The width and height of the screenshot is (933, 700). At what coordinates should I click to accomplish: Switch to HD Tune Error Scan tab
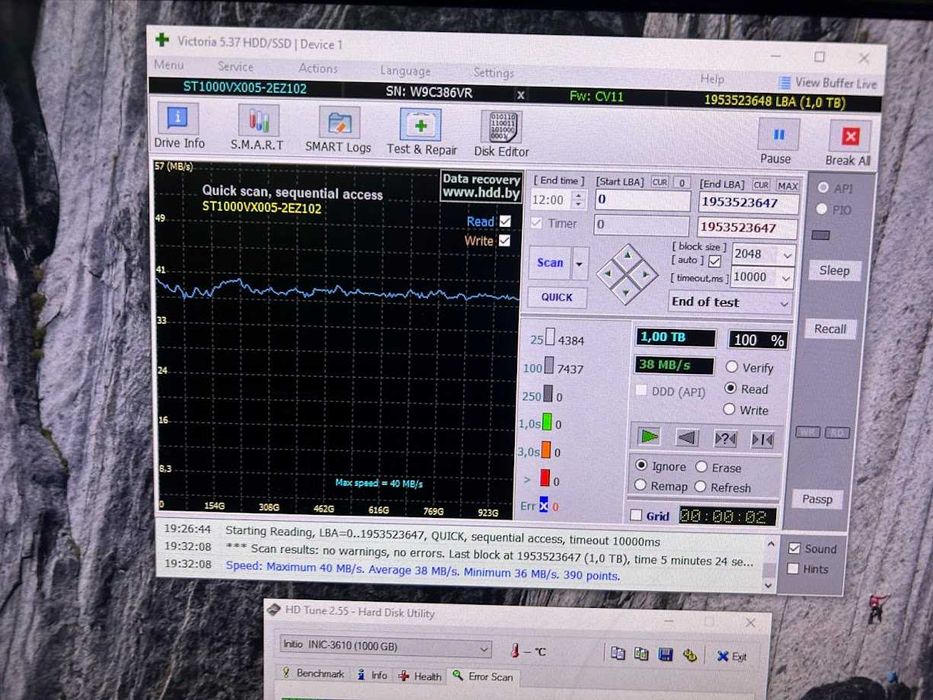coord(483,676)
